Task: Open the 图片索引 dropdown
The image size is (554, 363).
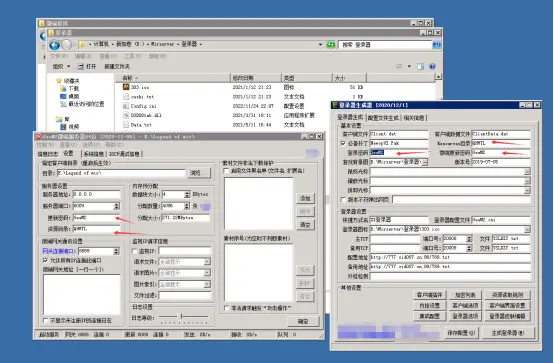Action: point(207,284)
